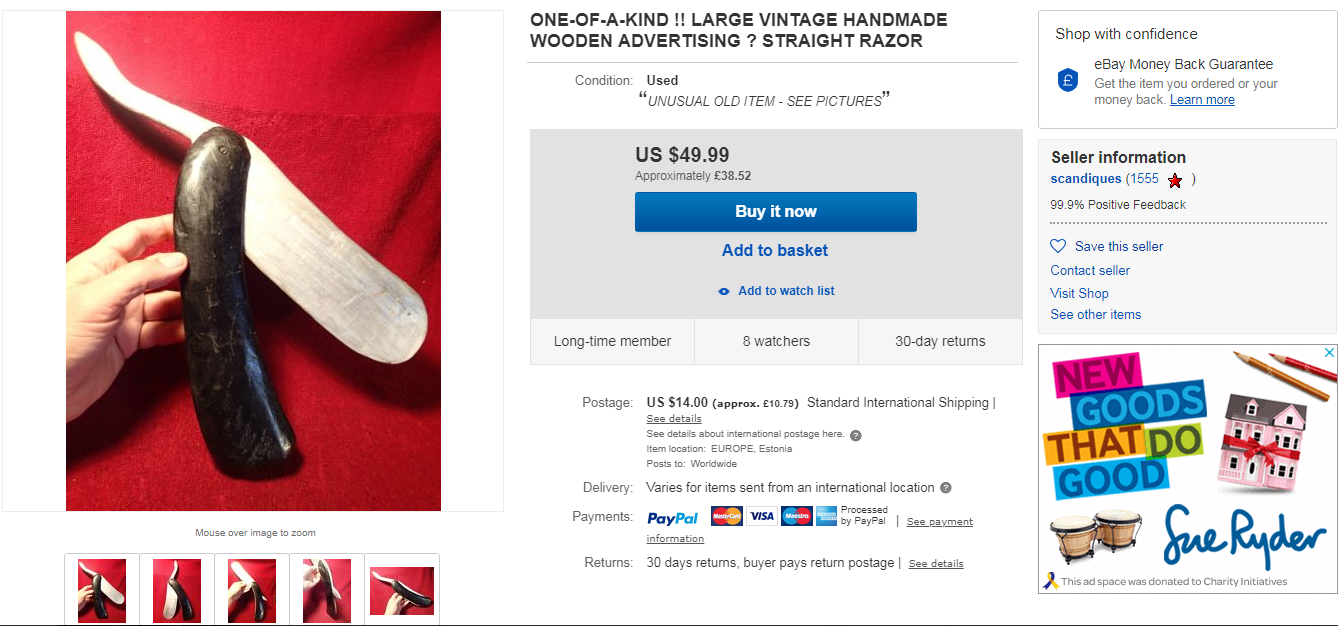
Task: Select the first razor thumbnail
Action: tap(102, 590)
